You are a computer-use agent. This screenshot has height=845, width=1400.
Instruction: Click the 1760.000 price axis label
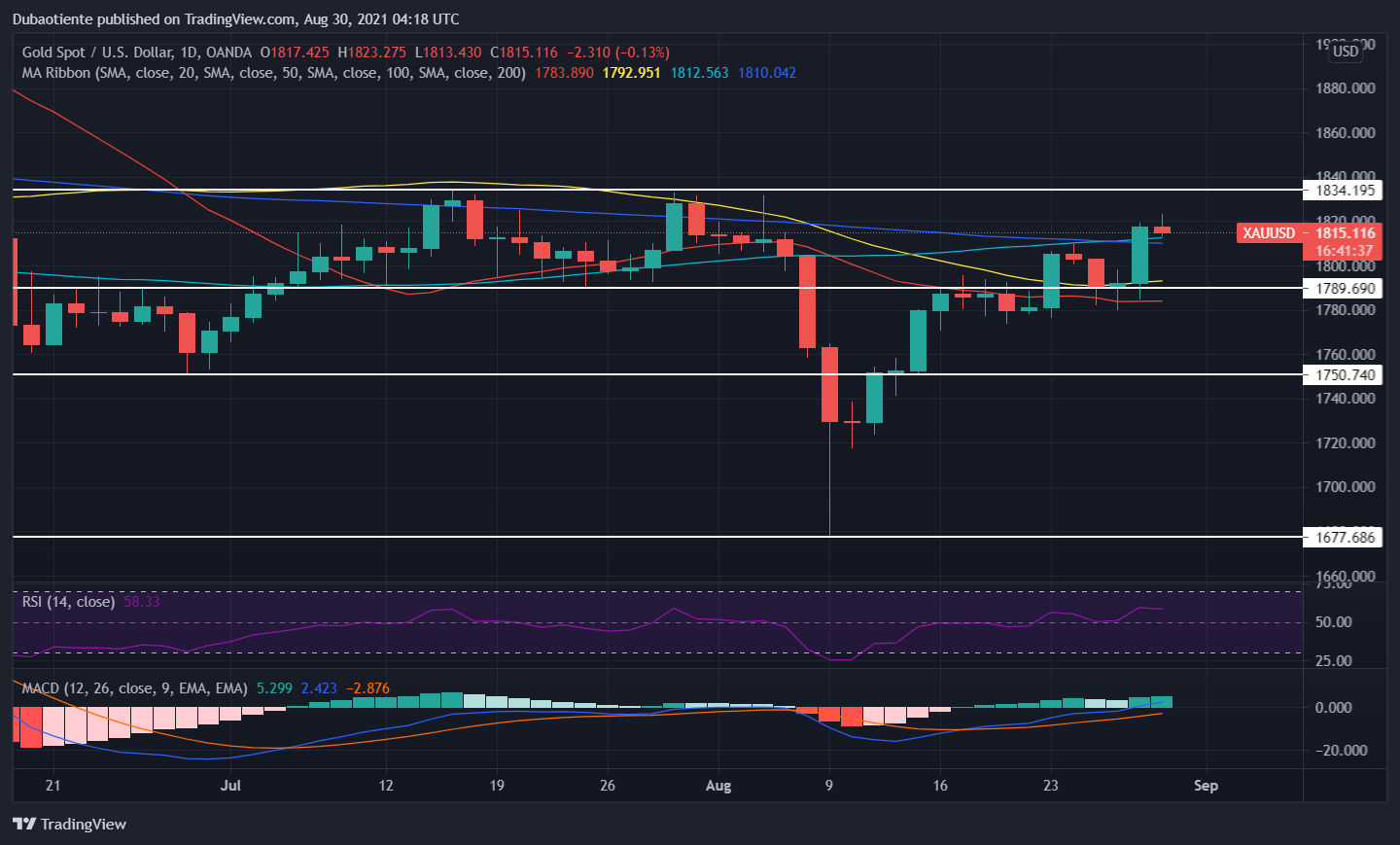click(x=1346, y=355)
